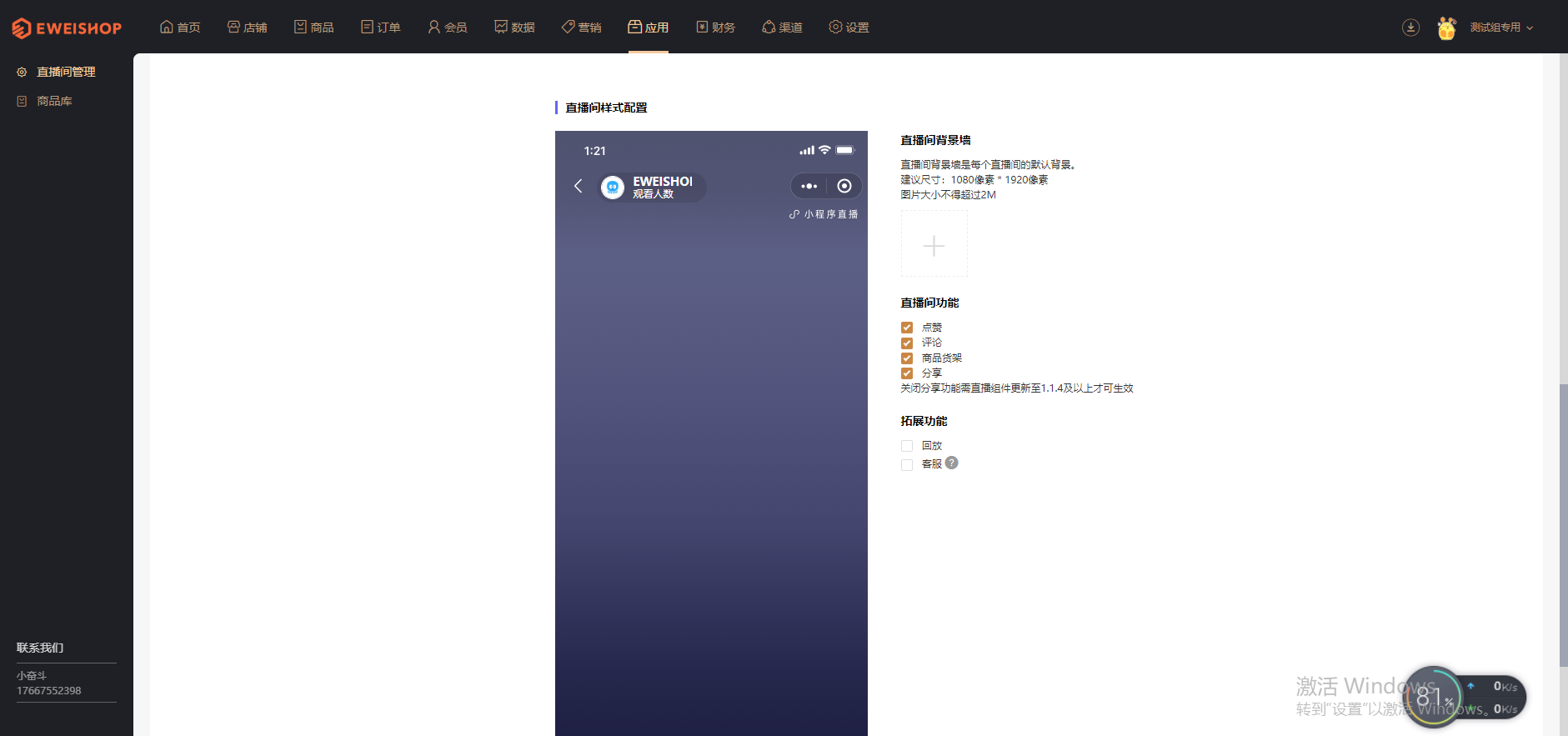The image size is (1568, 736).
Task: Go to 设置 in top navigation
Action: (x=849, y=28)
